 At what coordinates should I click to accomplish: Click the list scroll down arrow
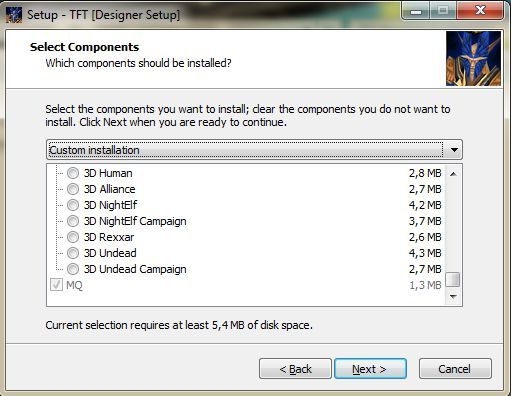click(x=453, y=296)
